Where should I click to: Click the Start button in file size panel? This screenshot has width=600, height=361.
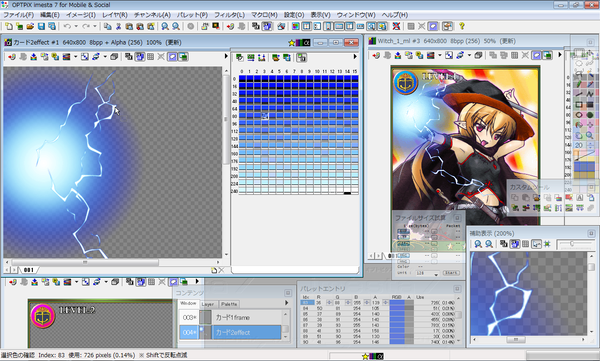click(451, 273)
